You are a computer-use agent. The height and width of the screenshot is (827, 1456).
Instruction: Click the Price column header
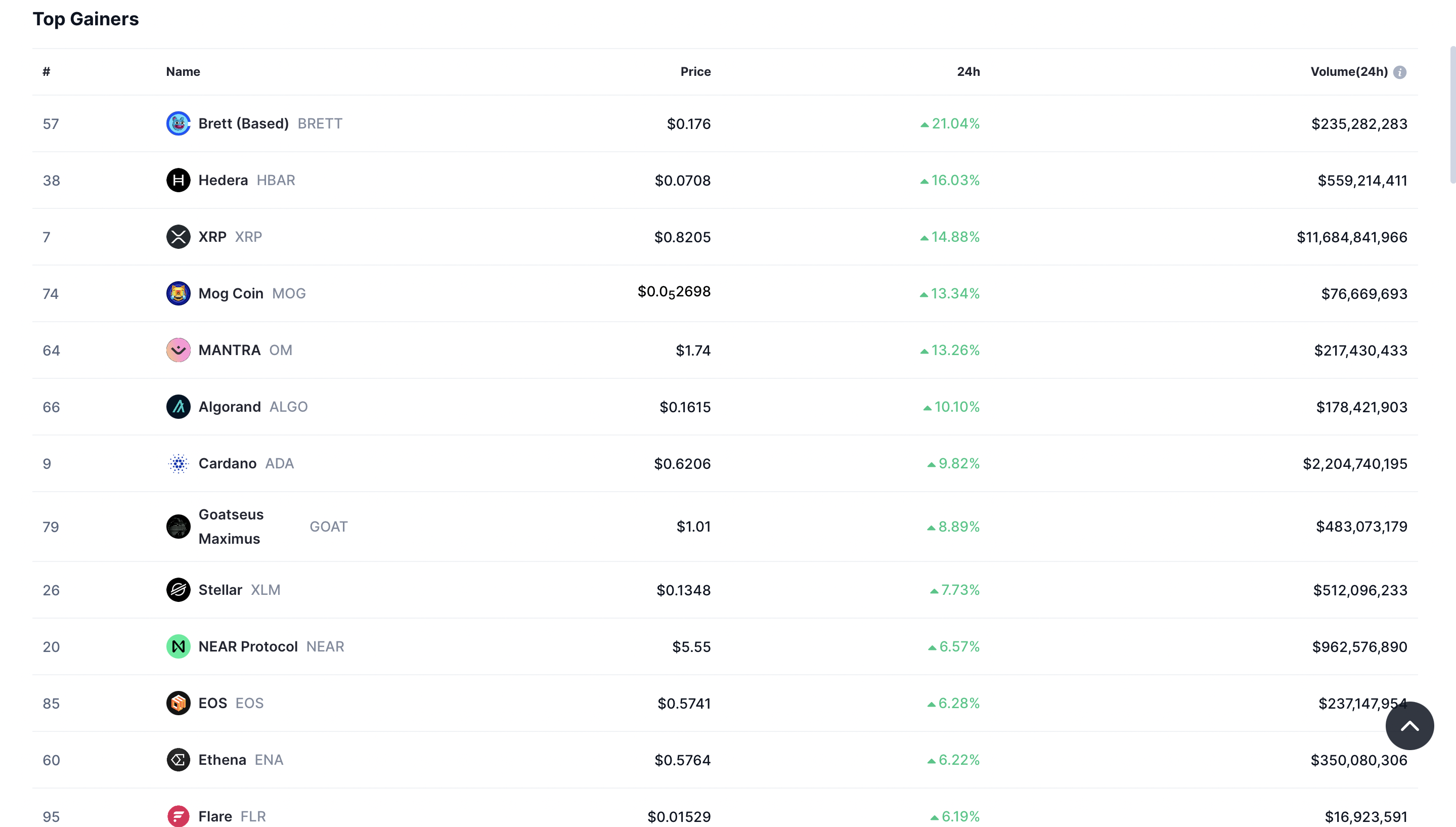pyautogui.click(x=695, y=71)
